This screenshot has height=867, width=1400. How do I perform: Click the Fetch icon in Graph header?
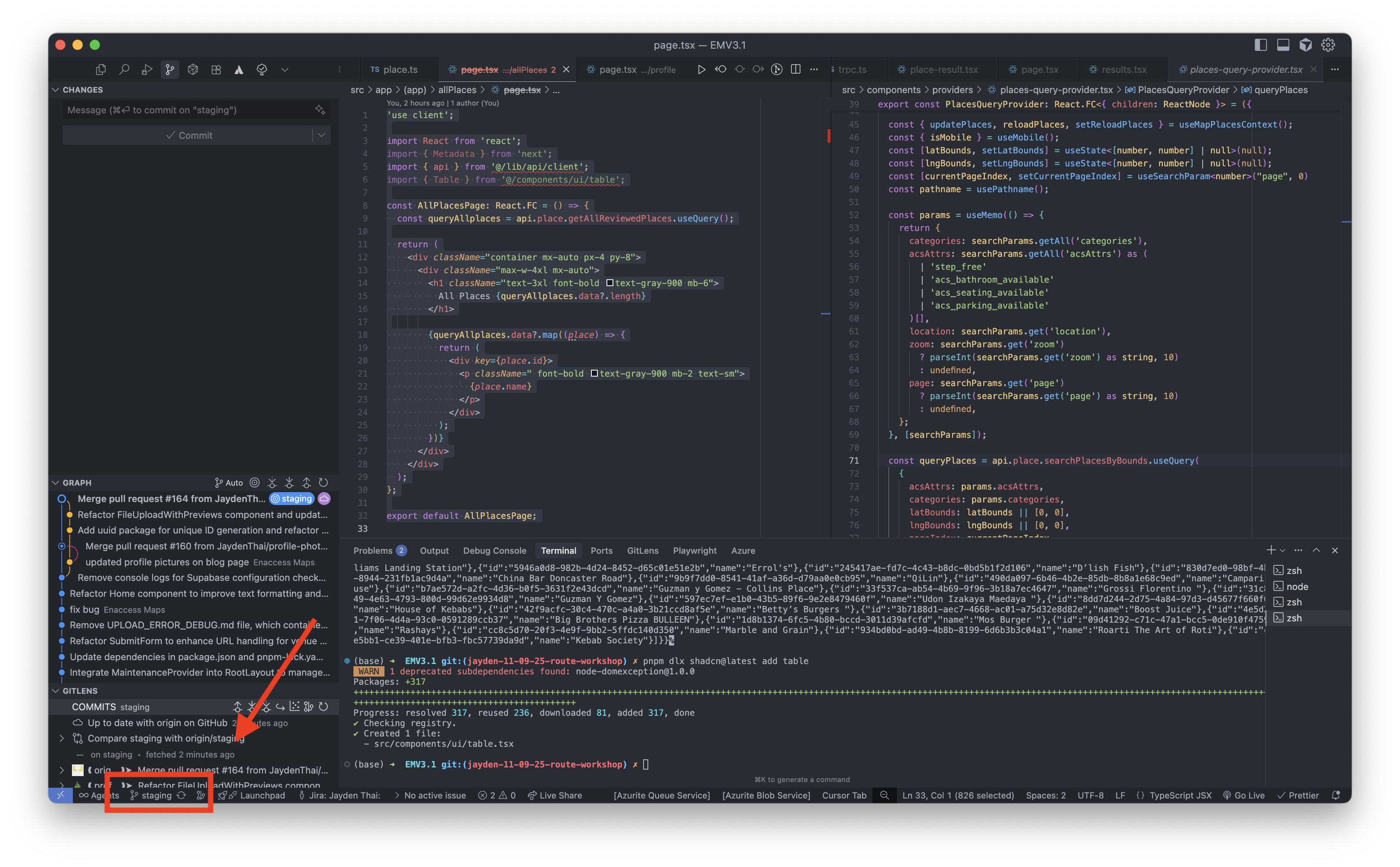click(272, 483)
